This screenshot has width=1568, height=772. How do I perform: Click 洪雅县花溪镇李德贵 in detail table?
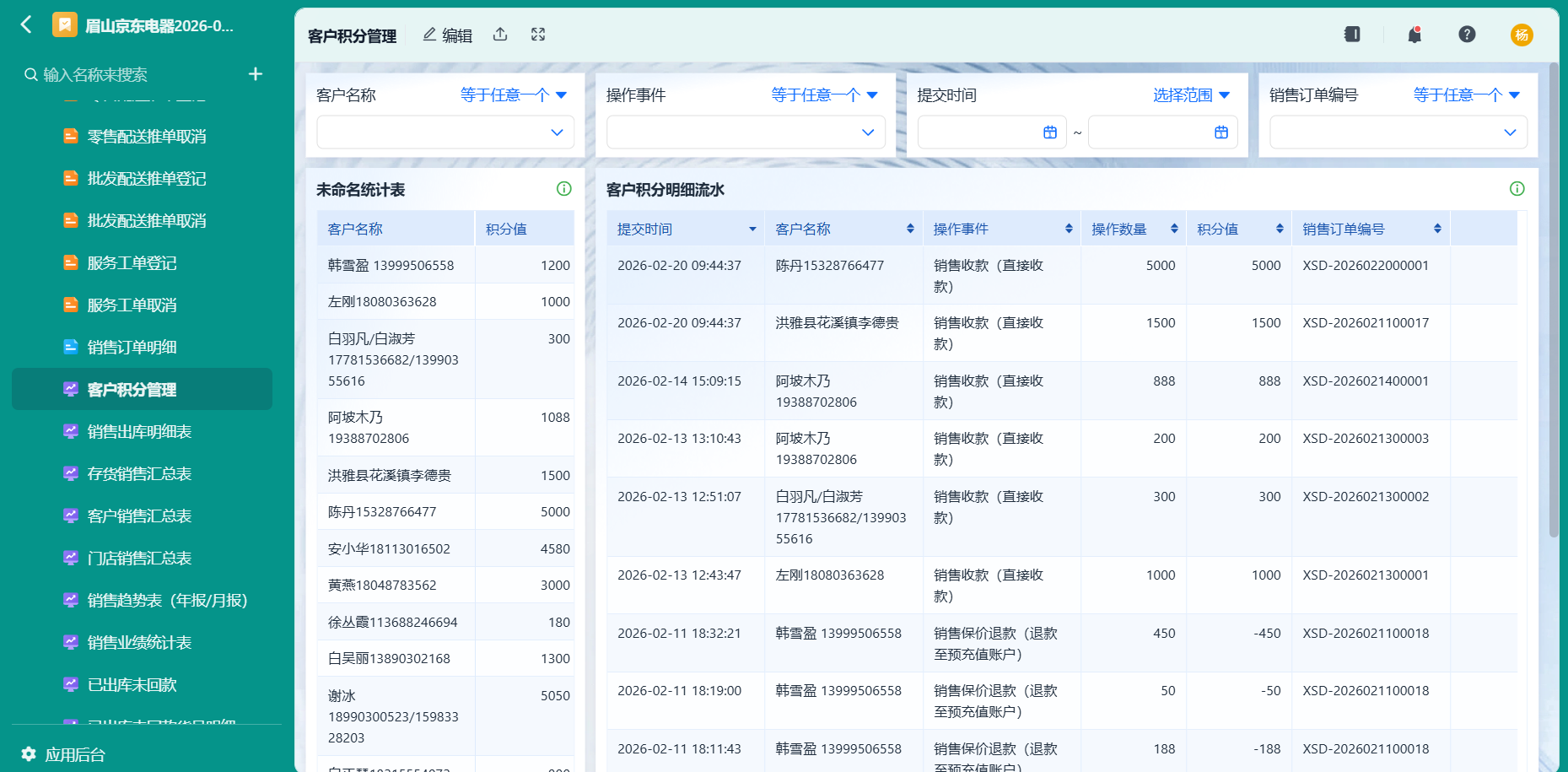tap(838, 322)
